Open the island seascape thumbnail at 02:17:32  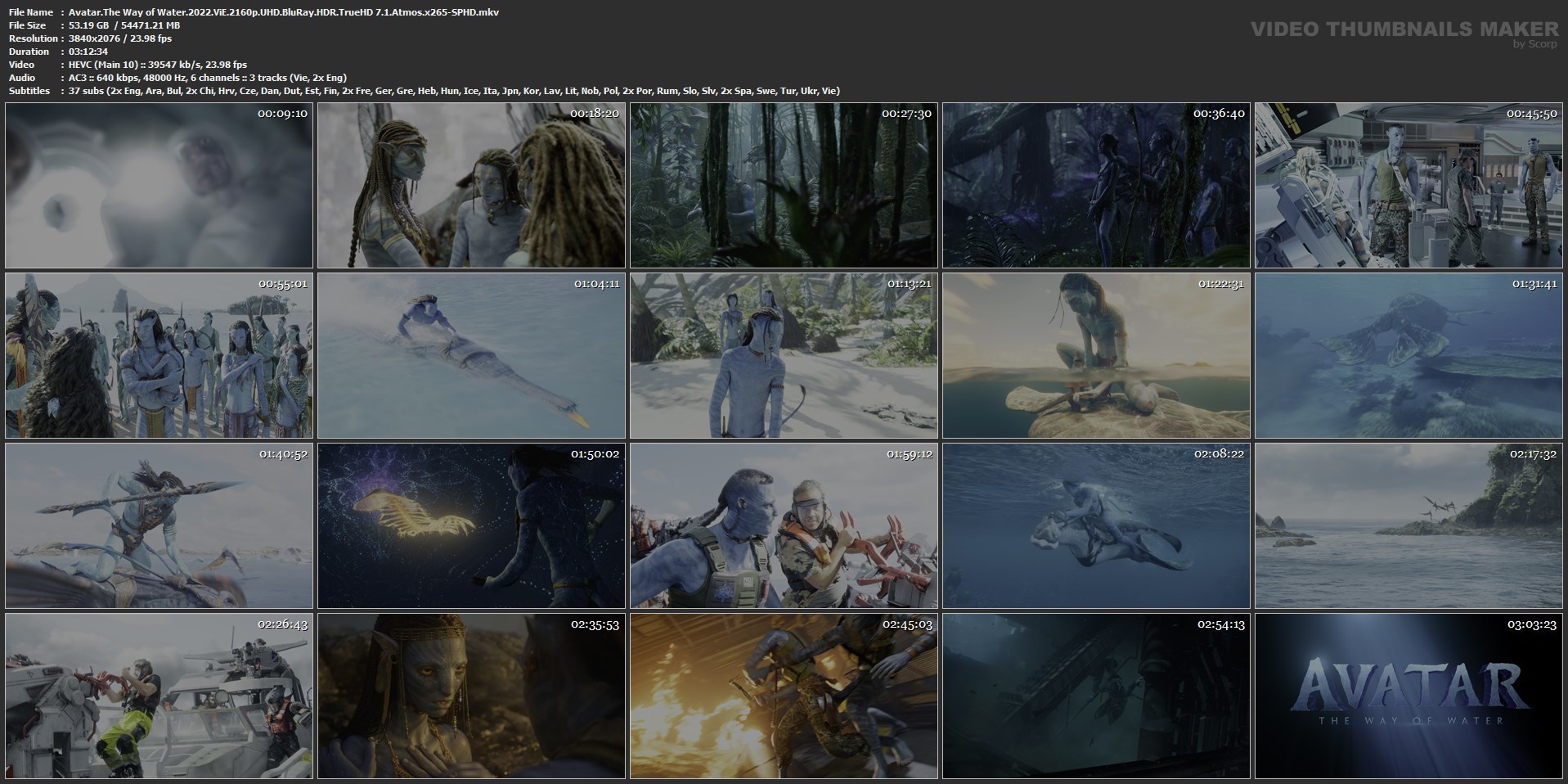point(1409,526)
